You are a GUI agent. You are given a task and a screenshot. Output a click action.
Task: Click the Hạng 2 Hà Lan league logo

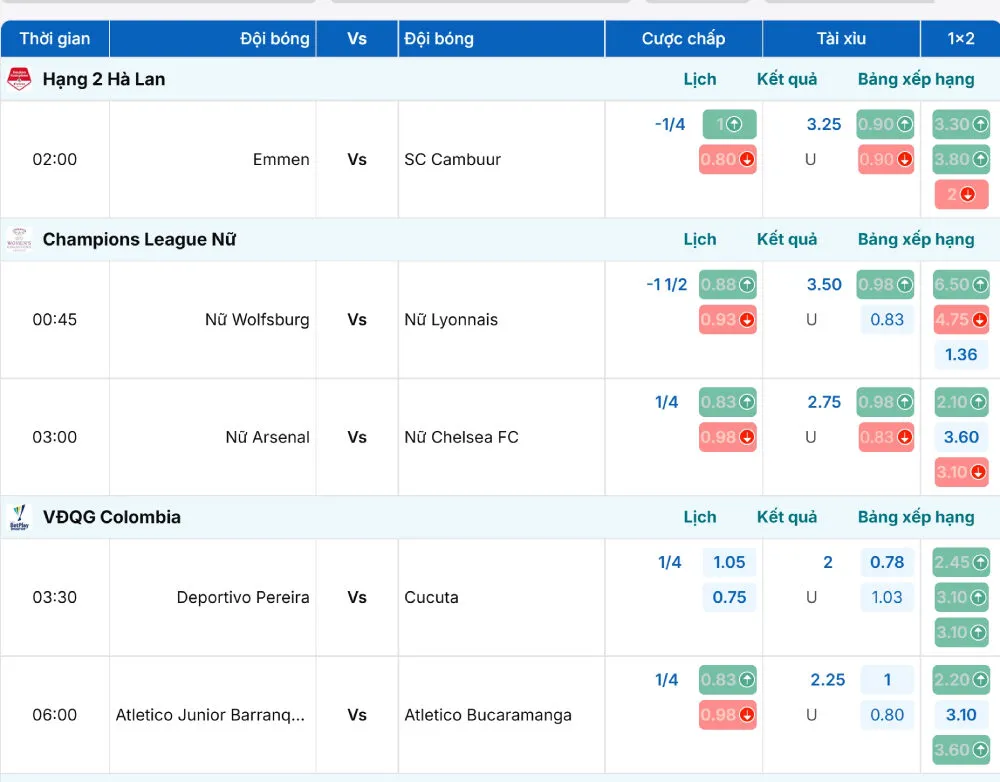[x=19, y=79]
